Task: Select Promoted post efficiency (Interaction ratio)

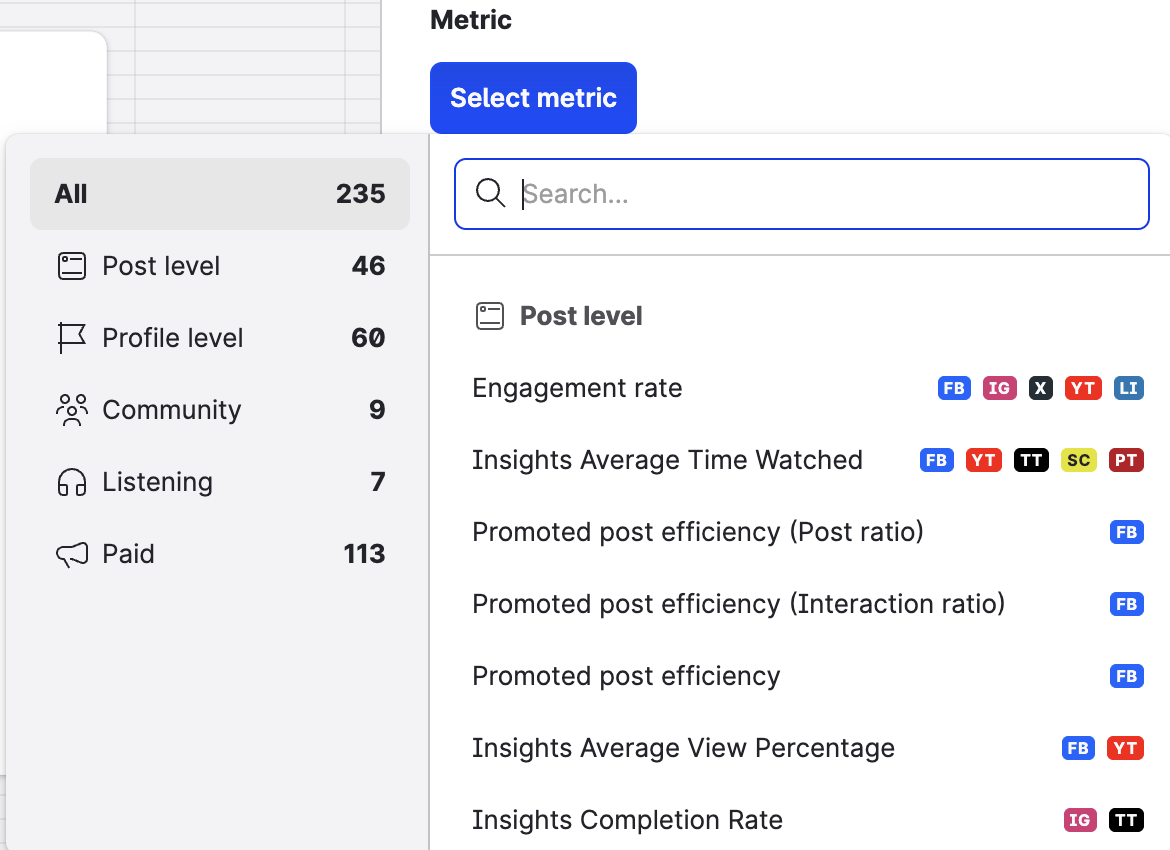Action: 738,604
